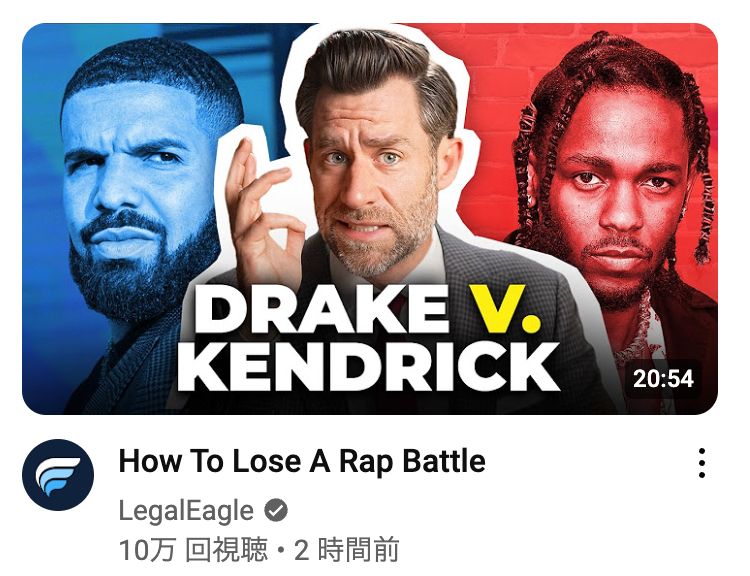Open the "How To Lose A Rap Battle" title

click(x=302, y=461)
